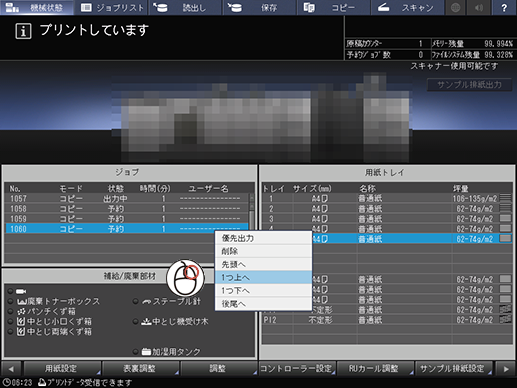Open help with the question mark icon
Screen dimensions: 517x388
point(504,7)
